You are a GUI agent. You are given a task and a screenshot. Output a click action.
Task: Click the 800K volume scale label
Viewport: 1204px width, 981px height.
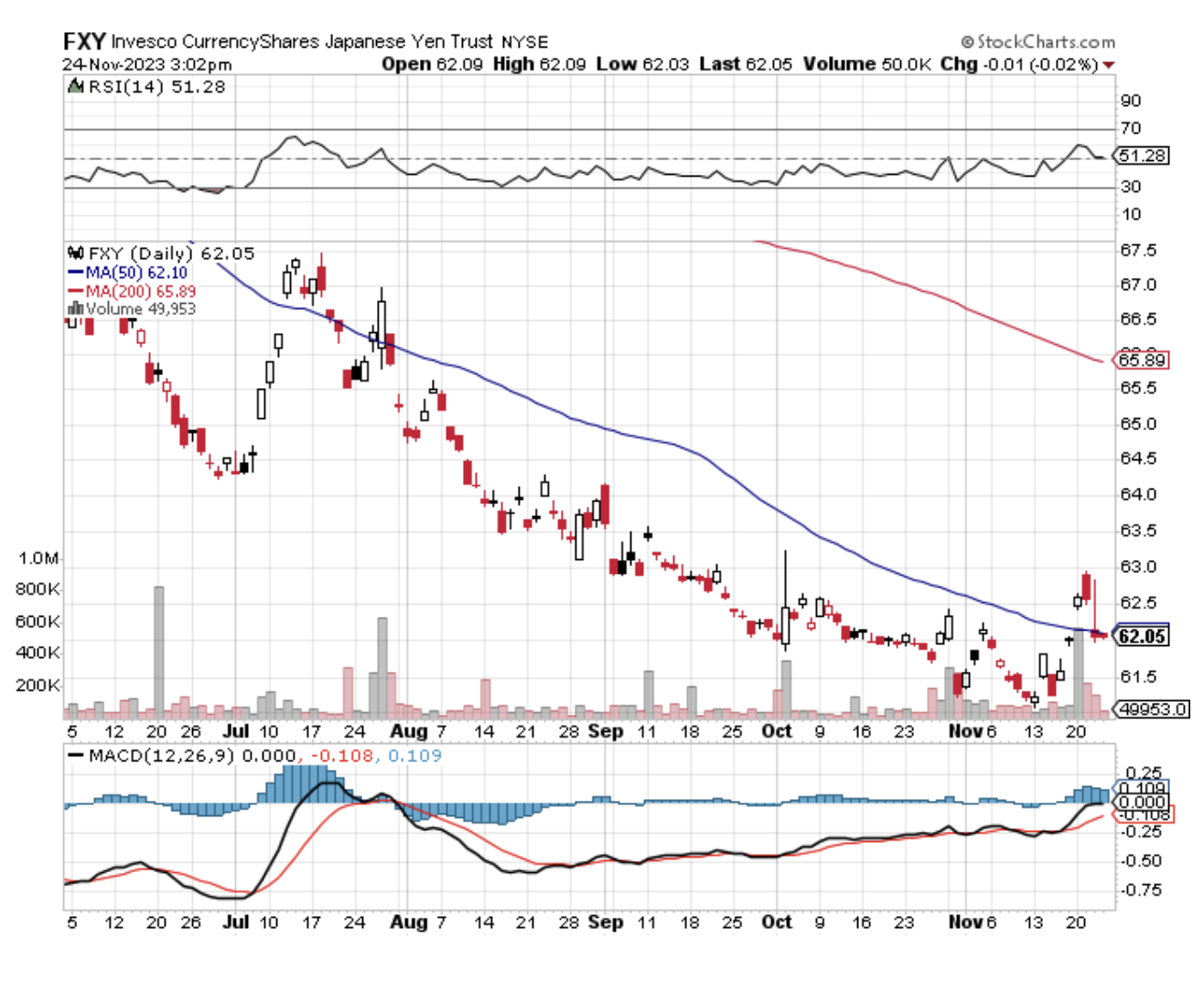click(38, 589)
